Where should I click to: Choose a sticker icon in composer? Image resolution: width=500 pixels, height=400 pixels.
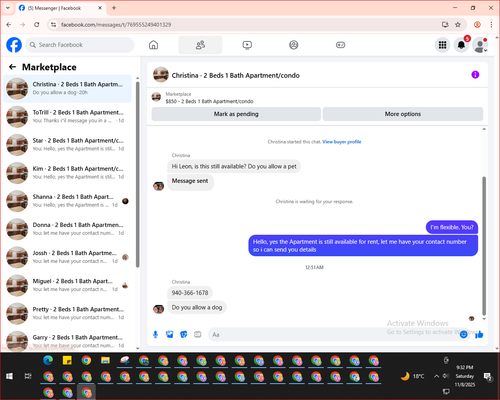[x=184, y=334]
